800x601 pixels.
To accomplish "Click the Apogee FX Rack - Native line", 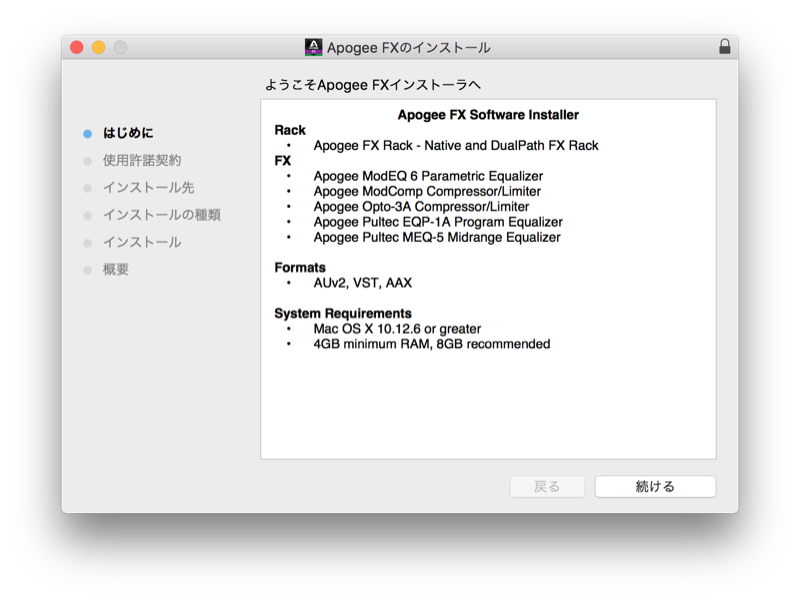I will (x=456, y=145).
